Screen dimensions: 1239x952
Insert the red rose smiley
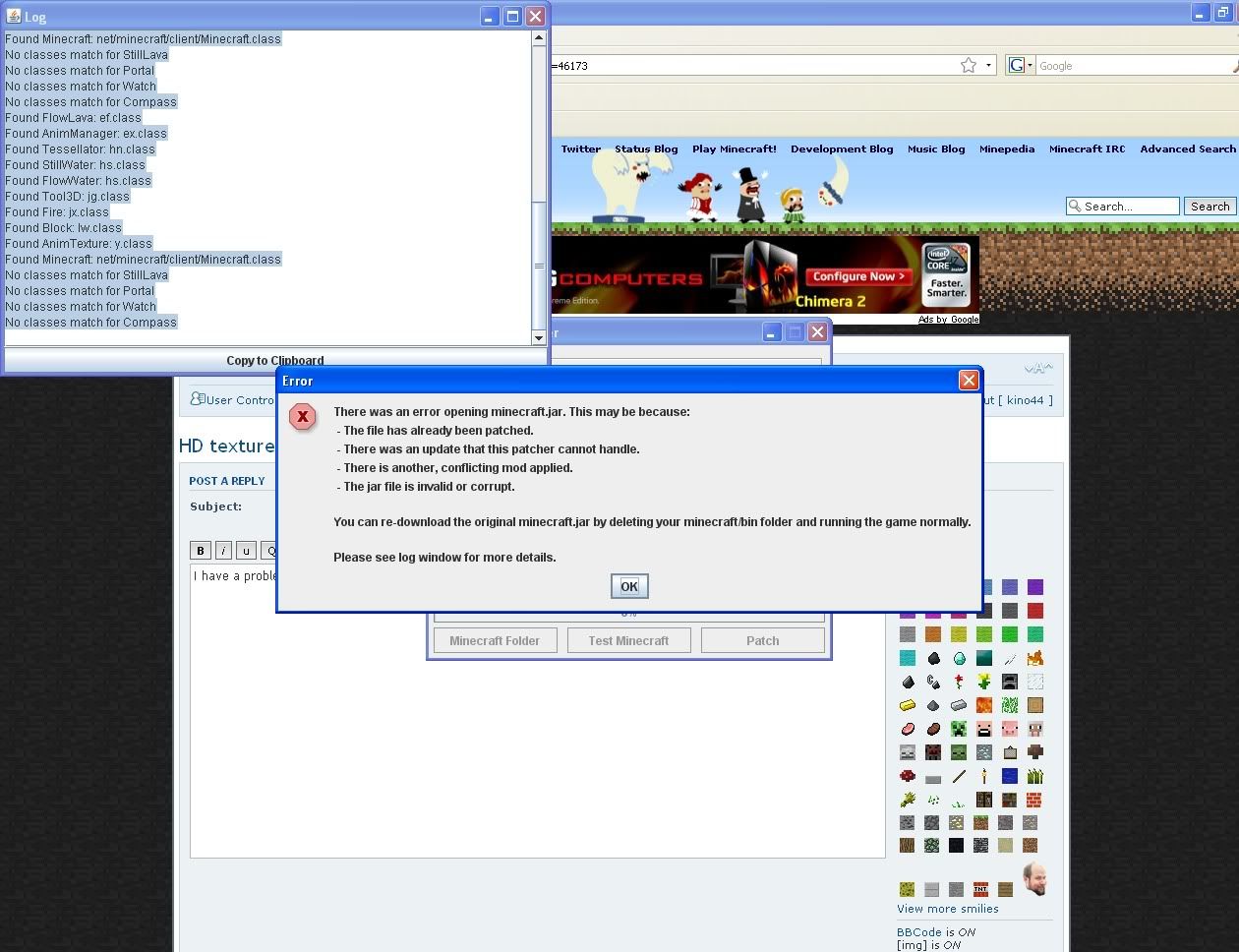point(959,682)
